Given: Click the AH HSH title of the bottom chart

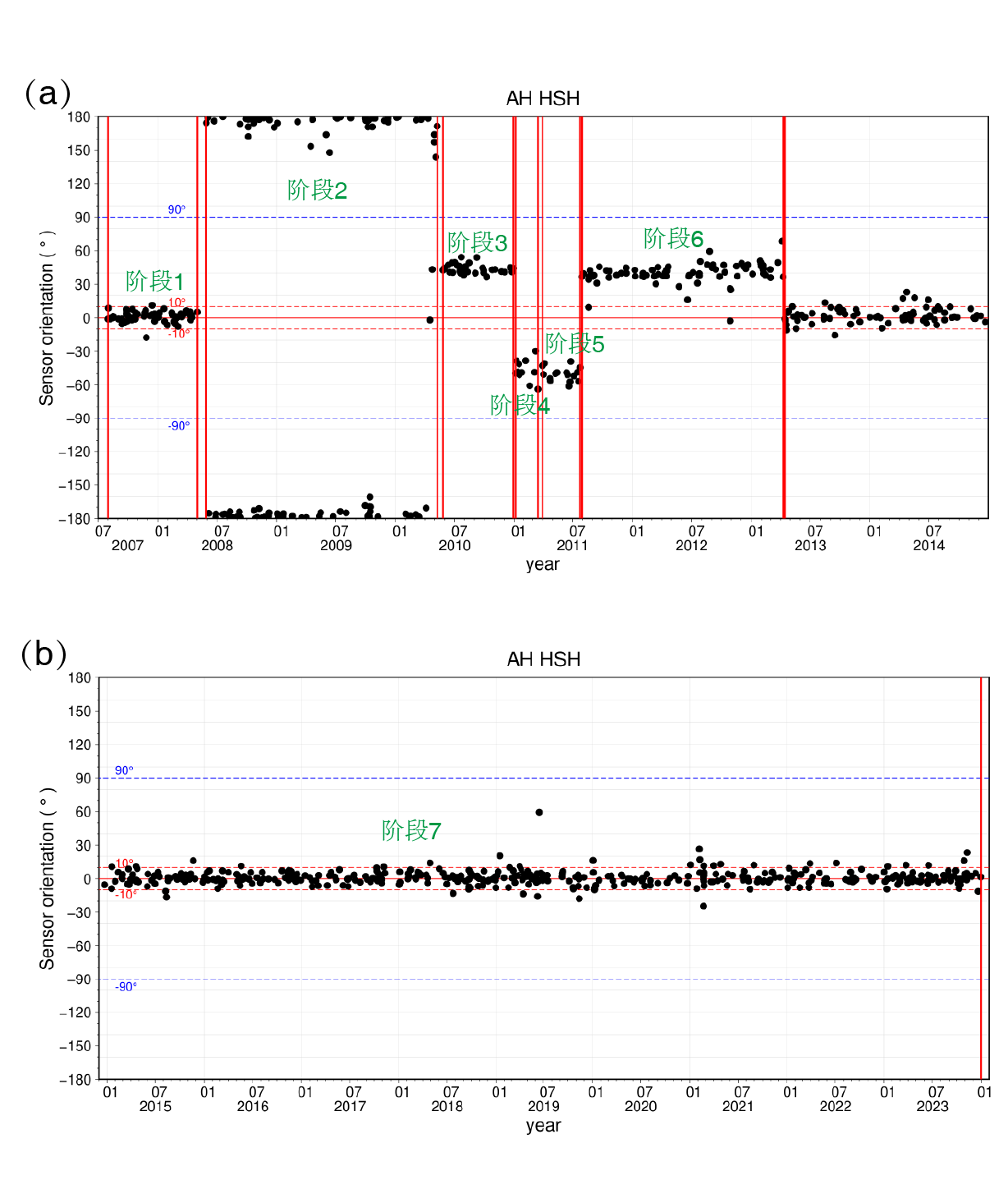Looking at the screenshot, I should pos(543,659).
